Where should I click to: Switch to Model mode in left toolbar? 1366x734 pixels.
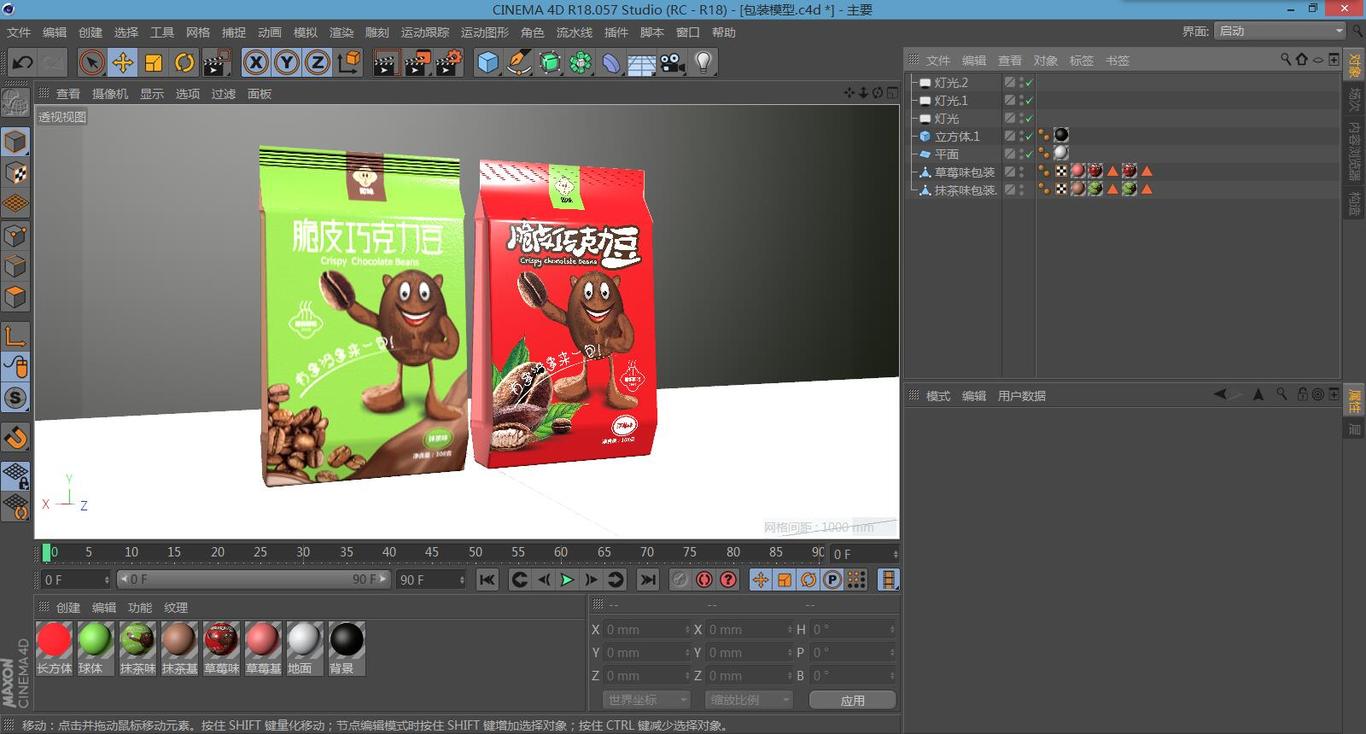click(15, 141)
